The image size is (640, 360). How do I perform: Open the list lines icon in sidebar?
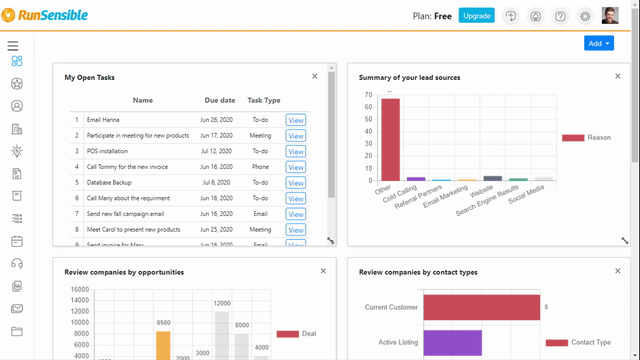pyautogui.click(x=17, y=219)
